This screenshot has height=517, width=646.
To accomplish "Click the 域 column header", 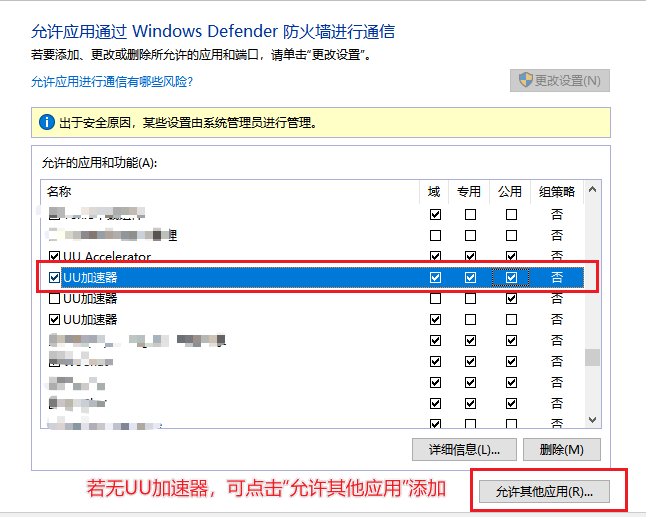I will (x=434, y=191).
